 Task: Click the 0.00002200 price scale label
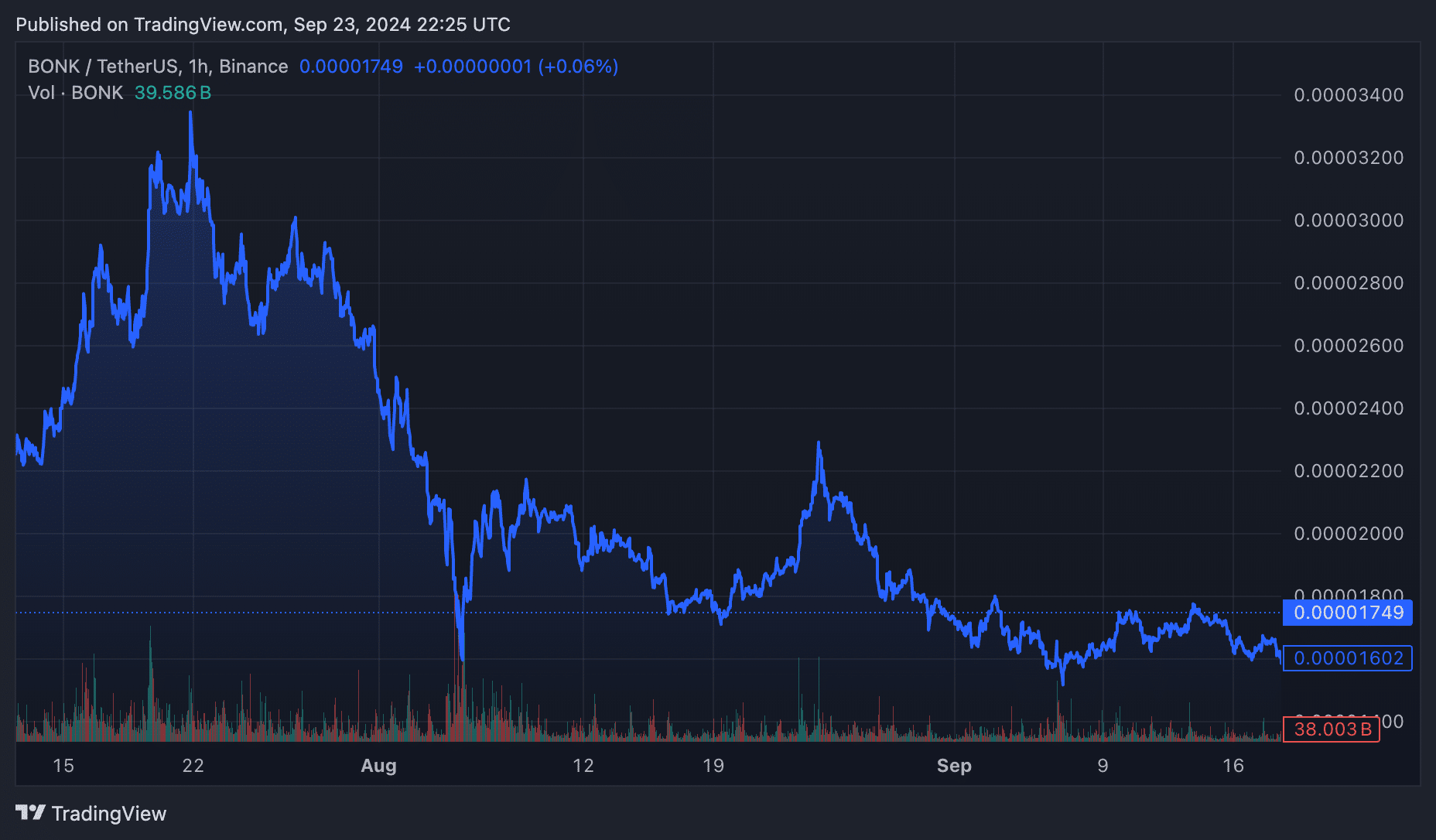pyautogui.click(x=1349, y=471)
